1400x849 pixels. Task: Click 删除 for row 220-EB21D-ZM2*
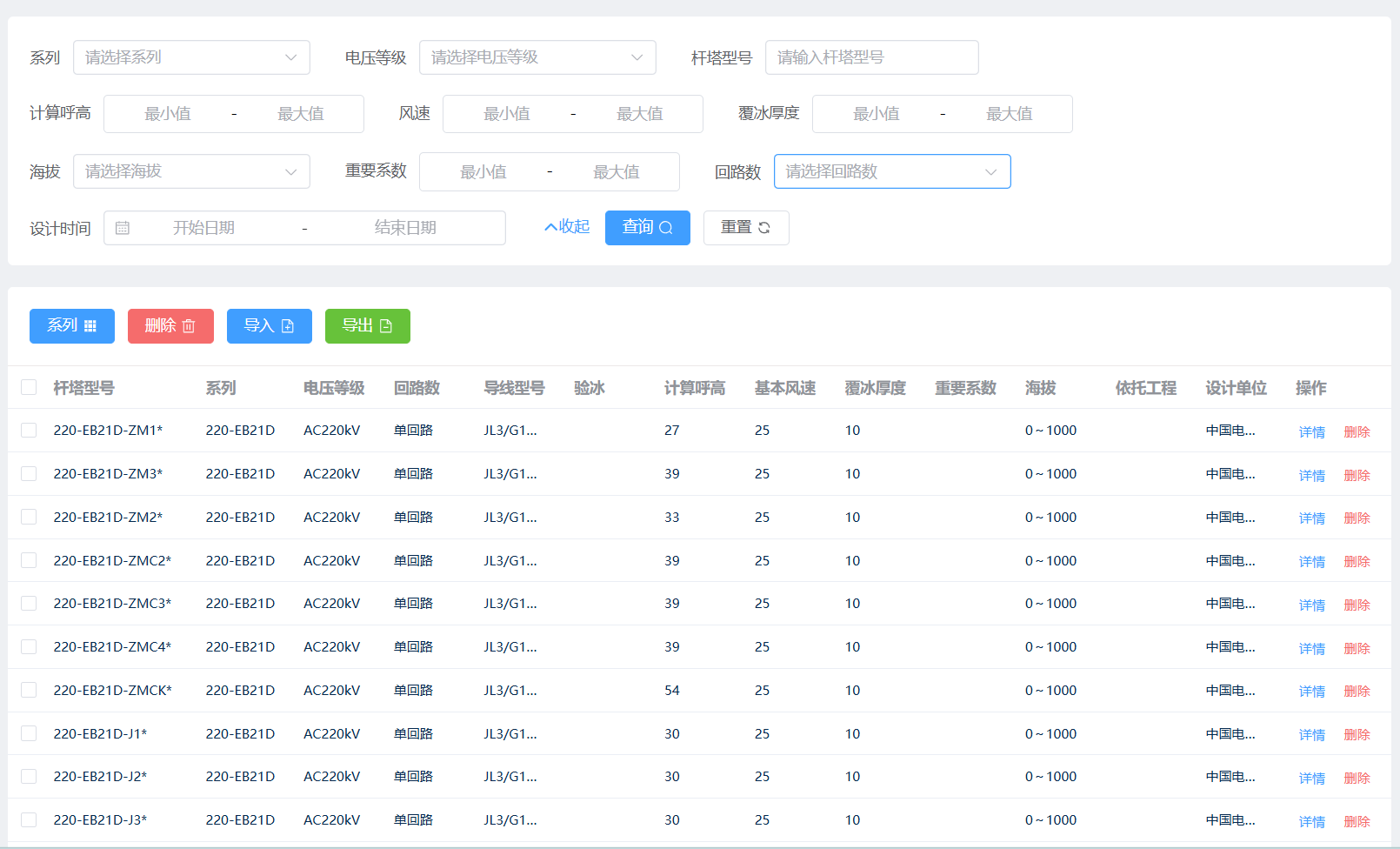tap(1357, 518)
